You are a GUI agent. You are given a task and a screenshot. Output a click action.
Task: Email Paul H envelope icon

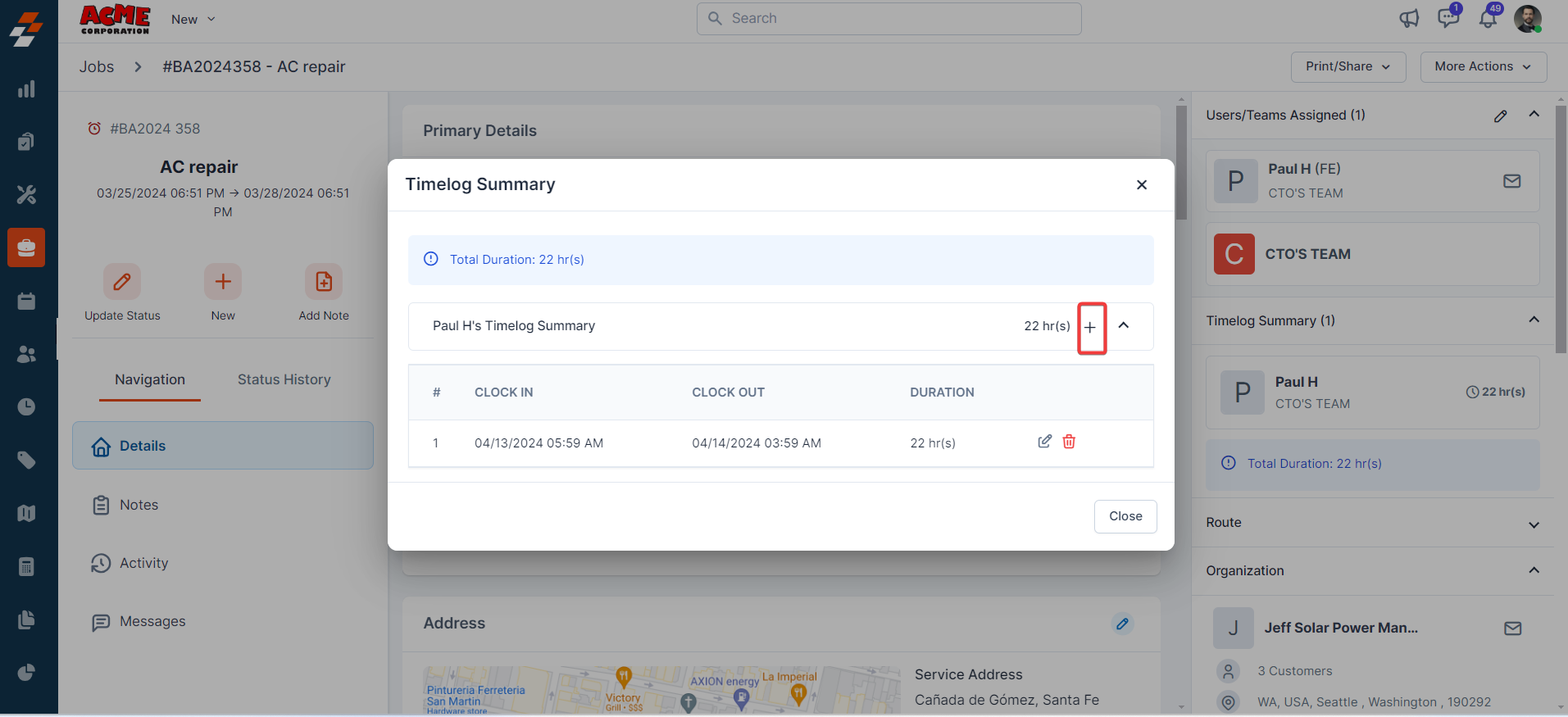click(1511, 181)
